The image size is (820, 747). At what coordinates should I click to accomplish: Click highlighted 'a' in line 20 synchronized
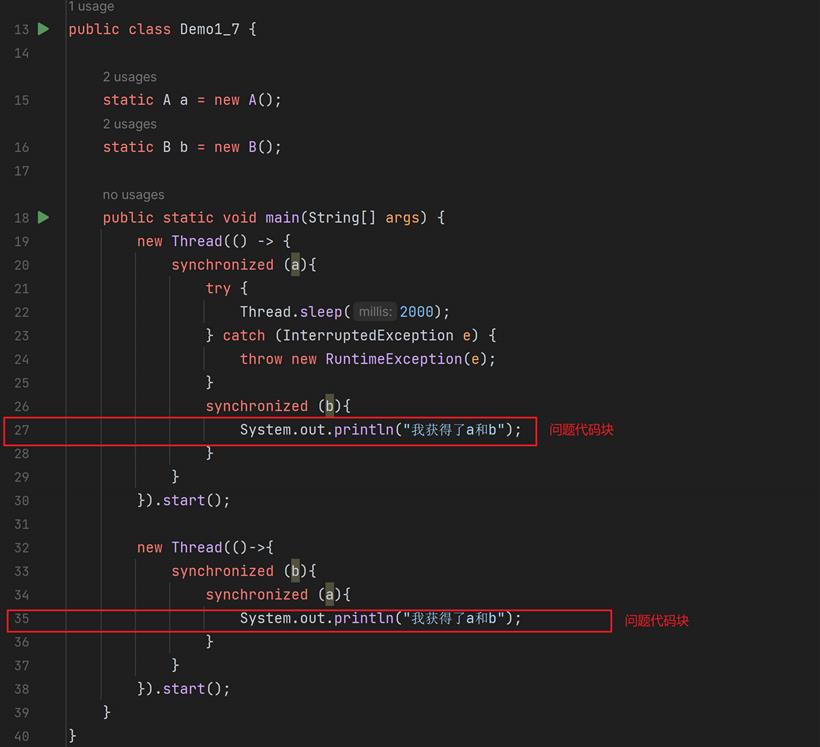[x=295, y=265]
